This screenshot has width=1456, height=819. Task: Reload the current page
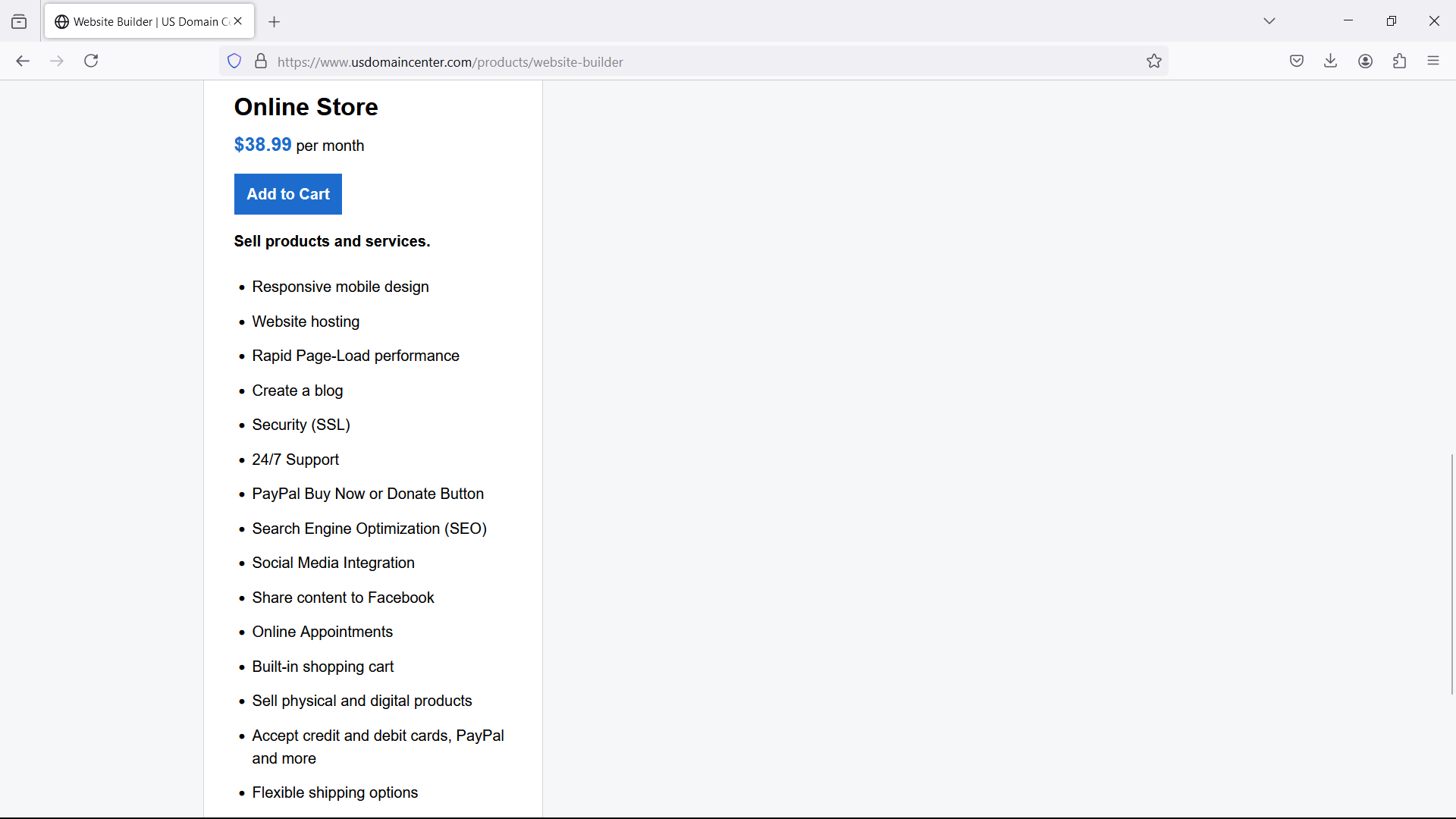pos(91,61)
